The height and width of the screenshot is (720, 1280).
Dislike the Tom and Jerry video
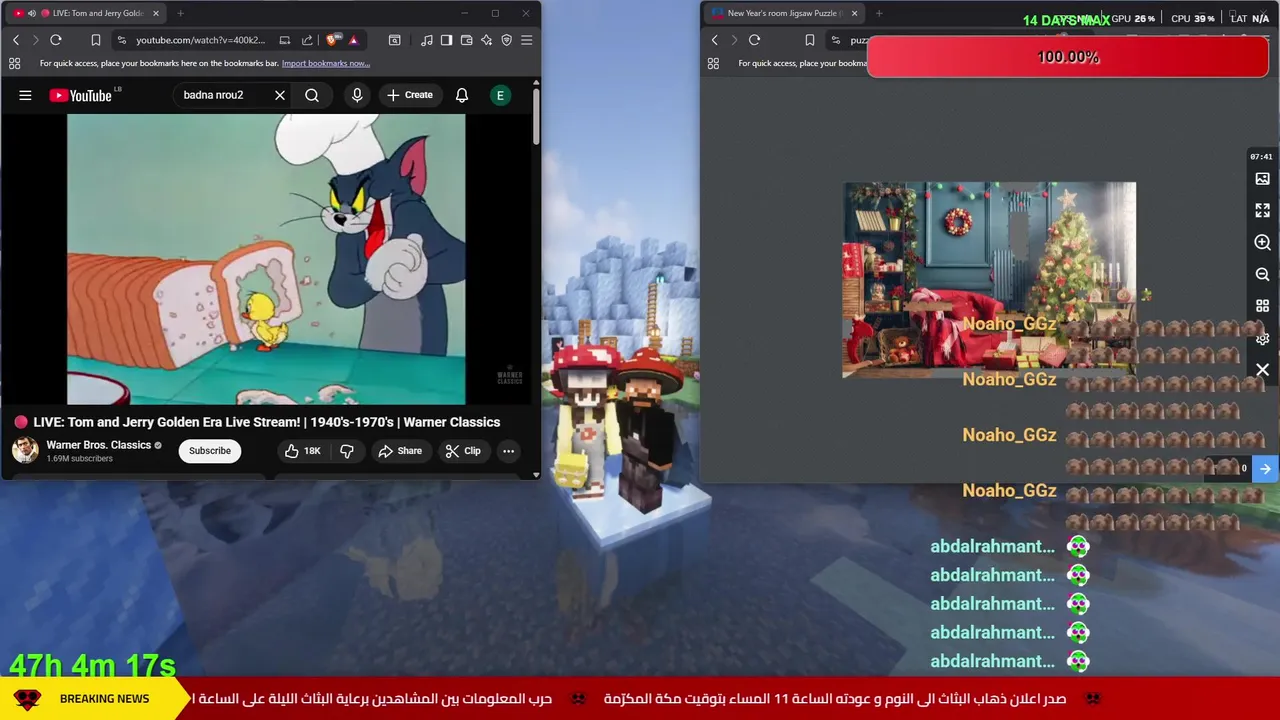pos(346,451)
